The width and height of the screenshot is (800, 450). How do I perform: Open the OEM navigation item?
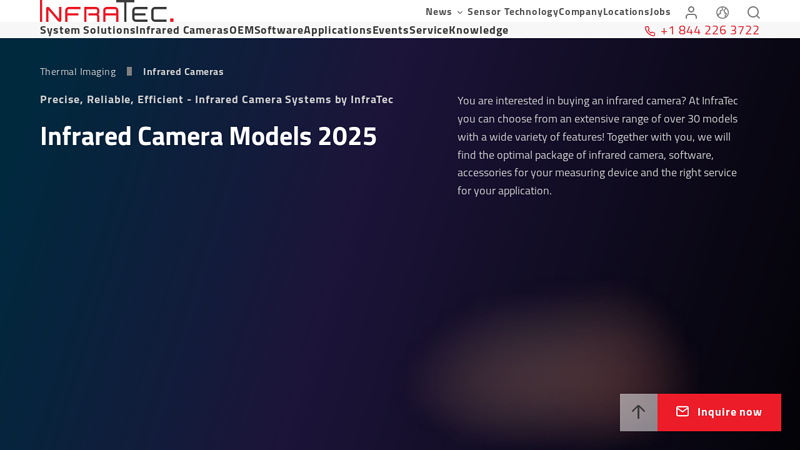coord(241,30)
